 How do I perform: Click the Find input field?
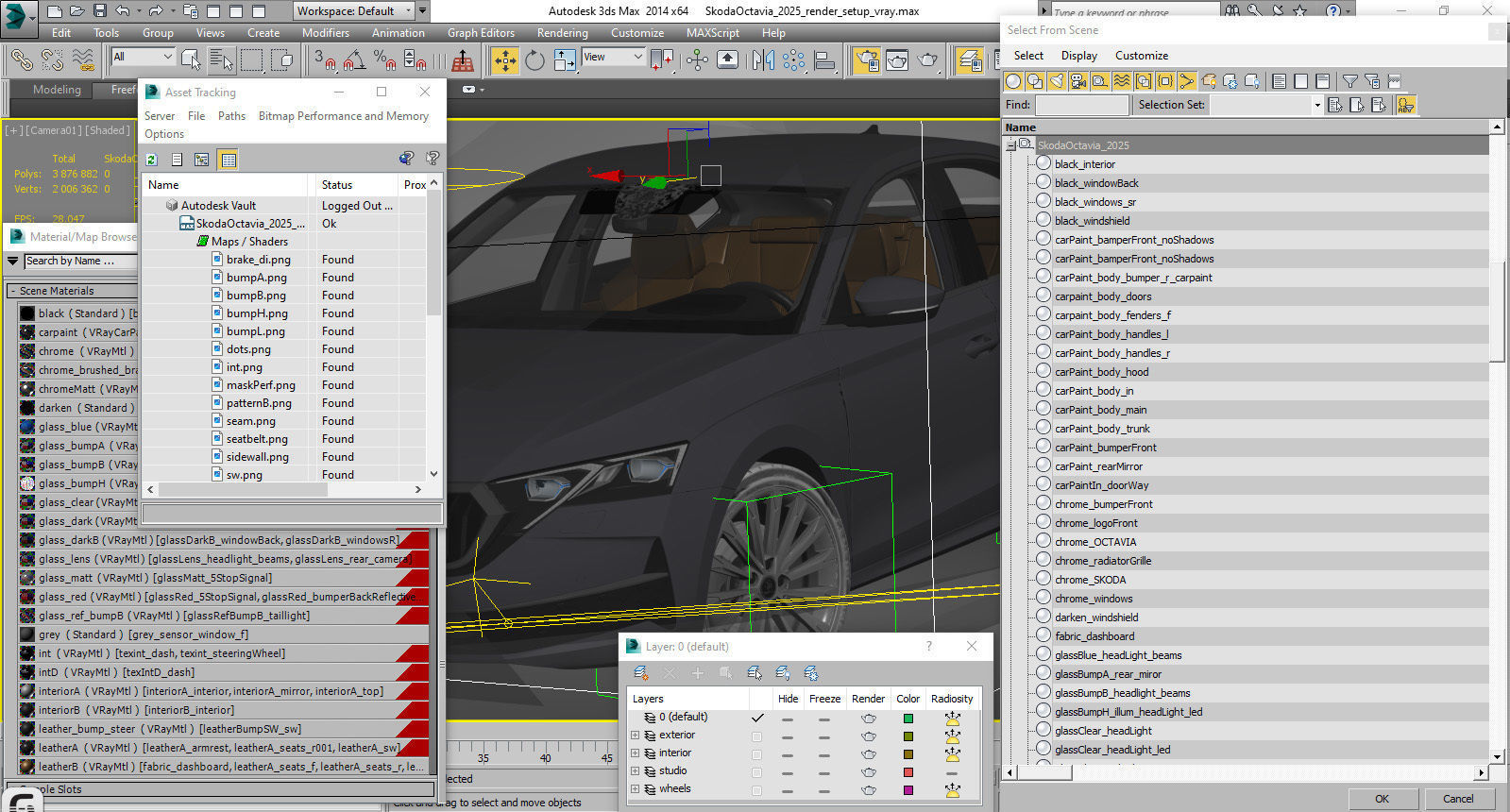(x=1082, y=105)
